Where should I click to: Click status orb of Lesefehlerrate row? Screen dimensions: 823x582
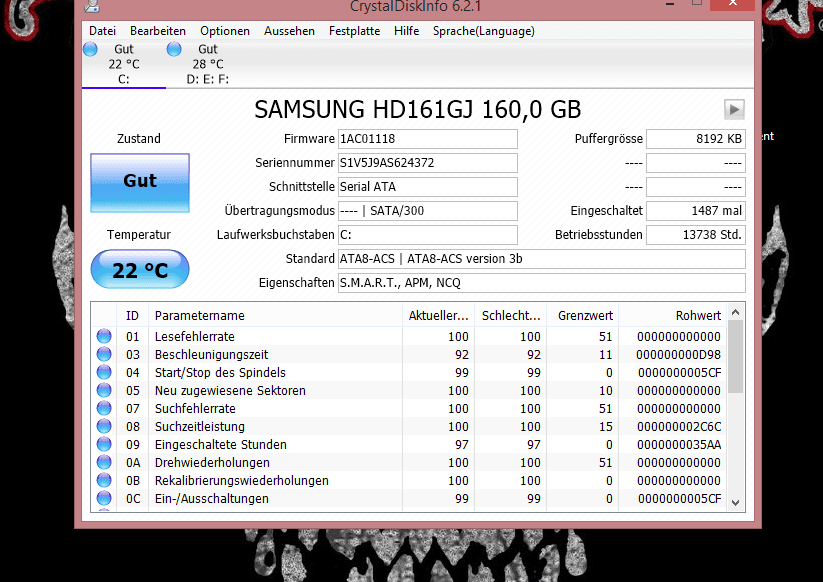[104, 336]
